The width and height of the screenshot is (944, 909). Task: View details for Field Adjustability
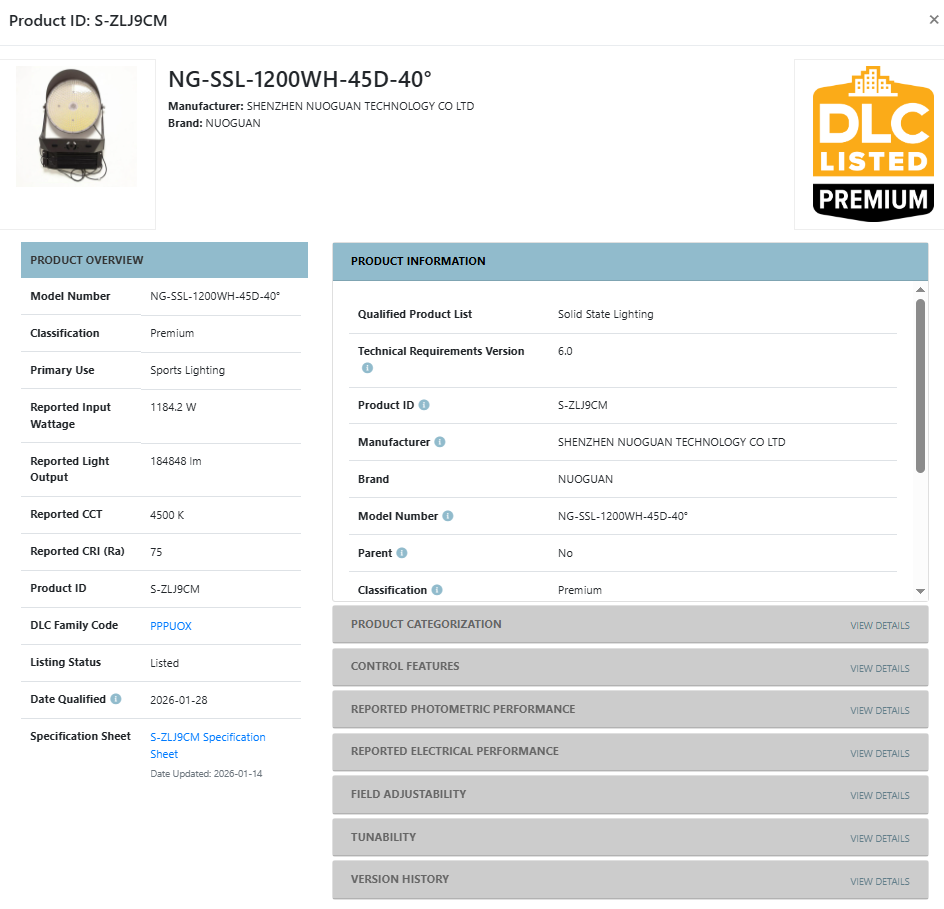tap(879, 796)
